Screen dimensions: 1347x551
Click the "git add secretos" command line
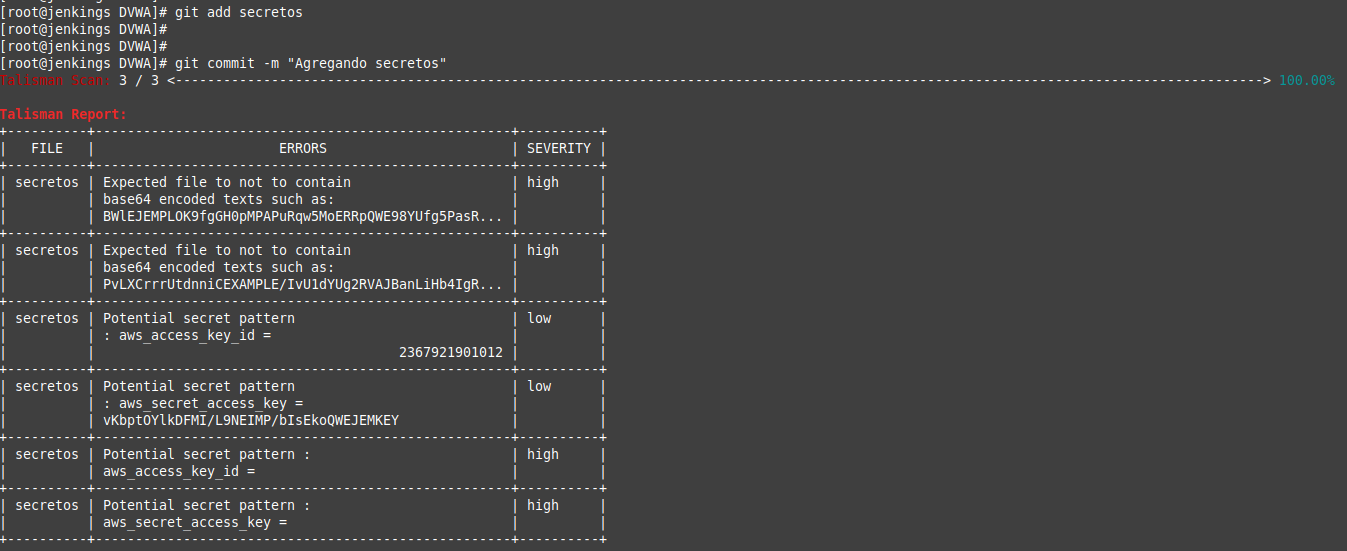[x=238, y=12]
